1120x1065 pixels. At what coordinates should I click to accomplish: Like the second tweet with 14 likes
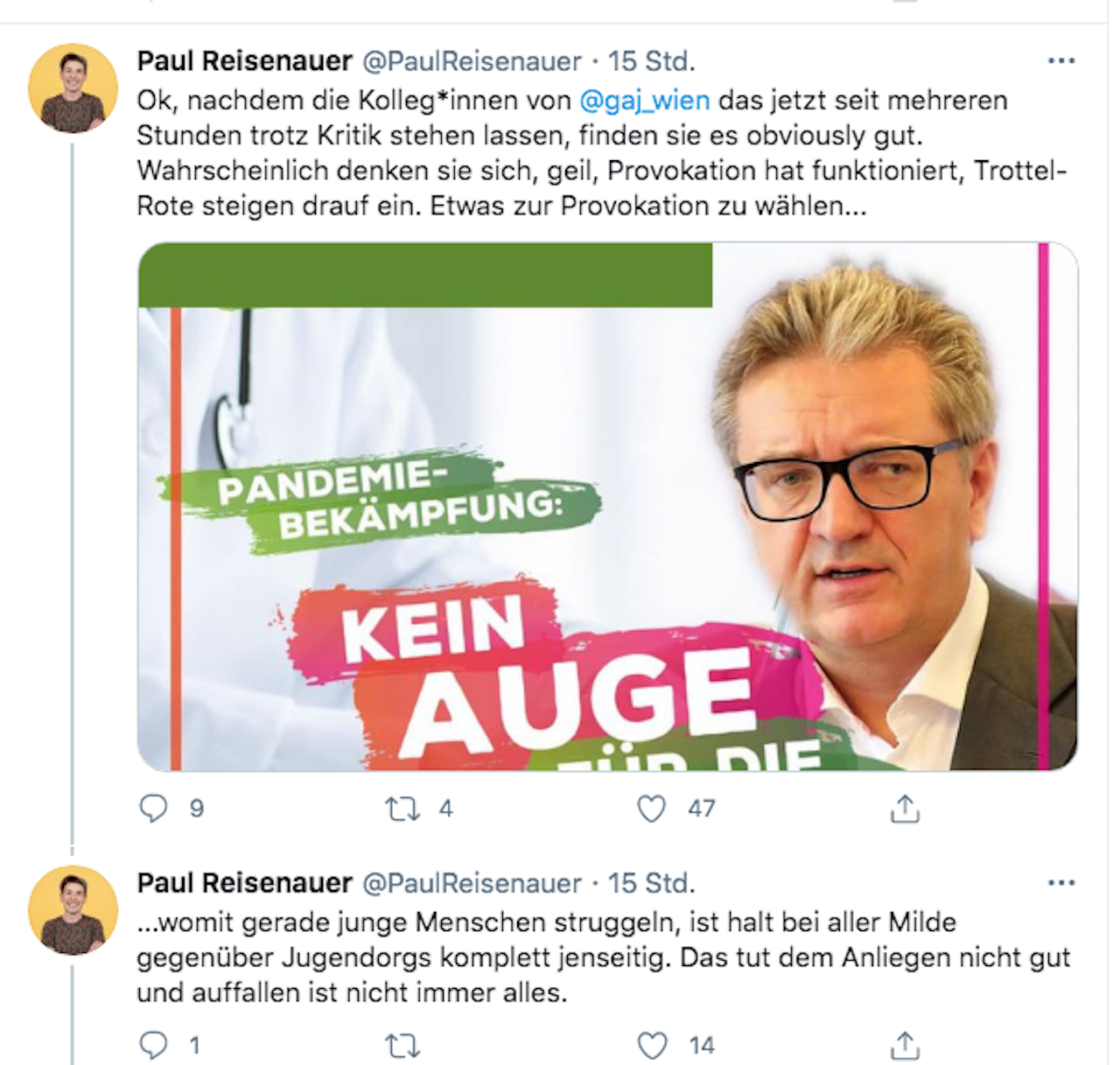pos(651,1045)
